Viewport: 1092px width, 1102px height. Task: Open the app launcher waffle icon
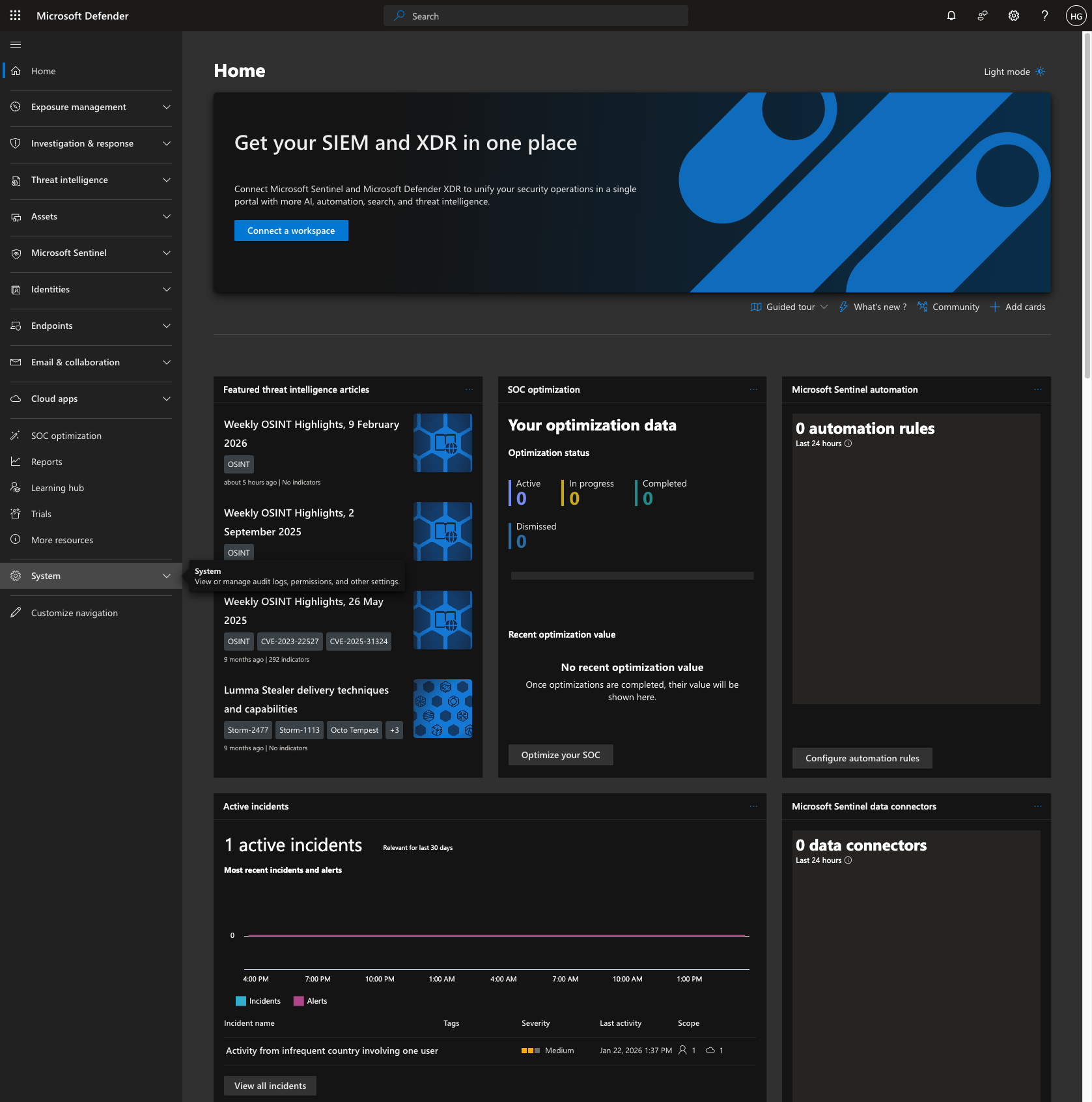[x=16, y=16]
